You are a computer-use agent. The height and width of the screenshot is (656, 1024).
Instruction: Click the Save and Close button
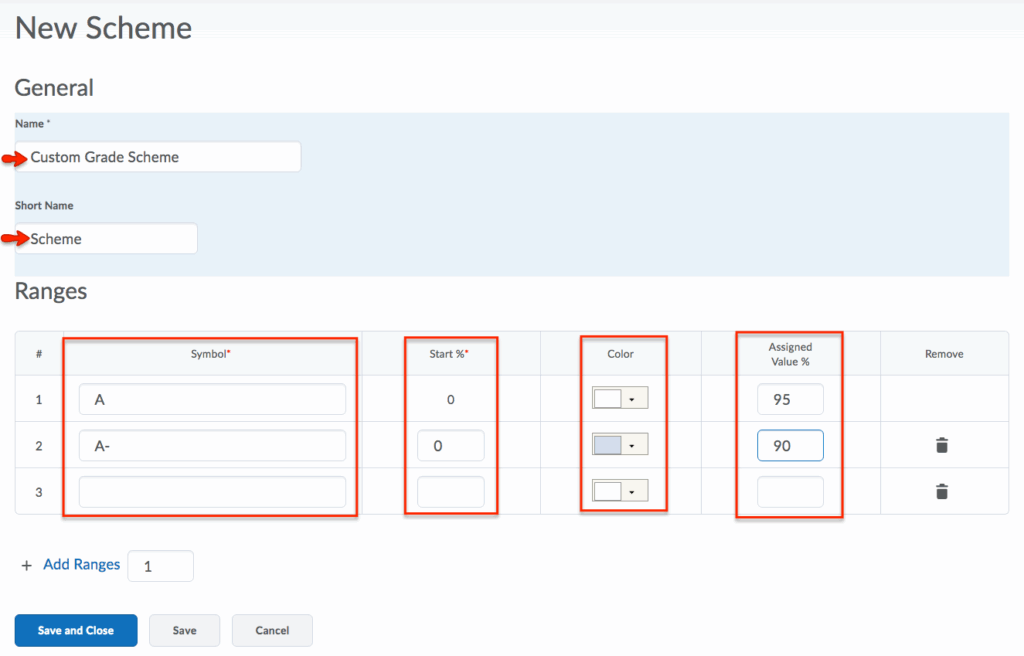(76, 631)
